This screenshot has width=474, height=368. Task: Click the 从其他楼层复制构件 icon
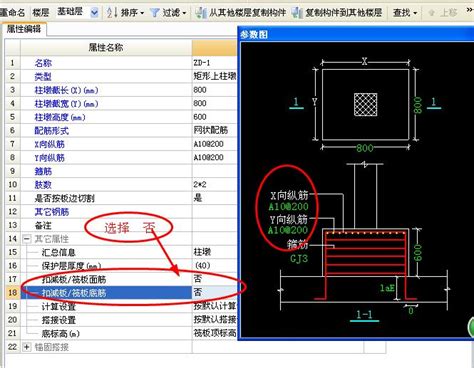[x=201, y=13]
